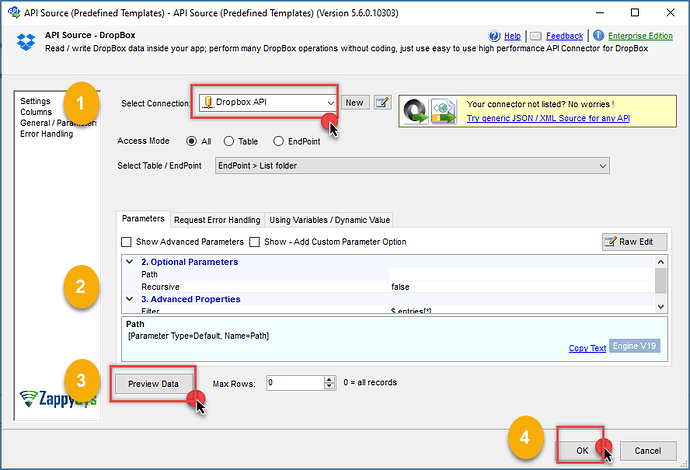Click the Preview Data button
690x470 pixels.
click(x=153, y=383)
